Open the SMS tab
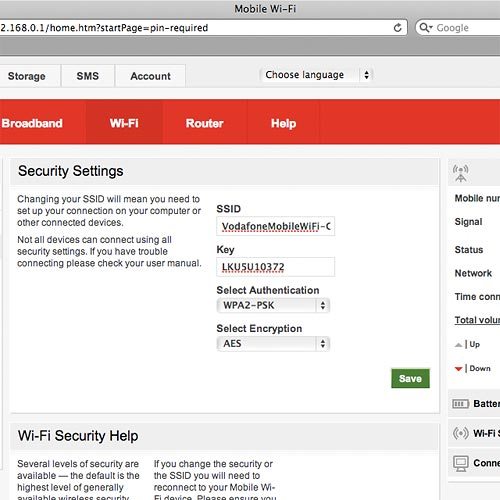The image size is (500, 500). click(88, 76)
